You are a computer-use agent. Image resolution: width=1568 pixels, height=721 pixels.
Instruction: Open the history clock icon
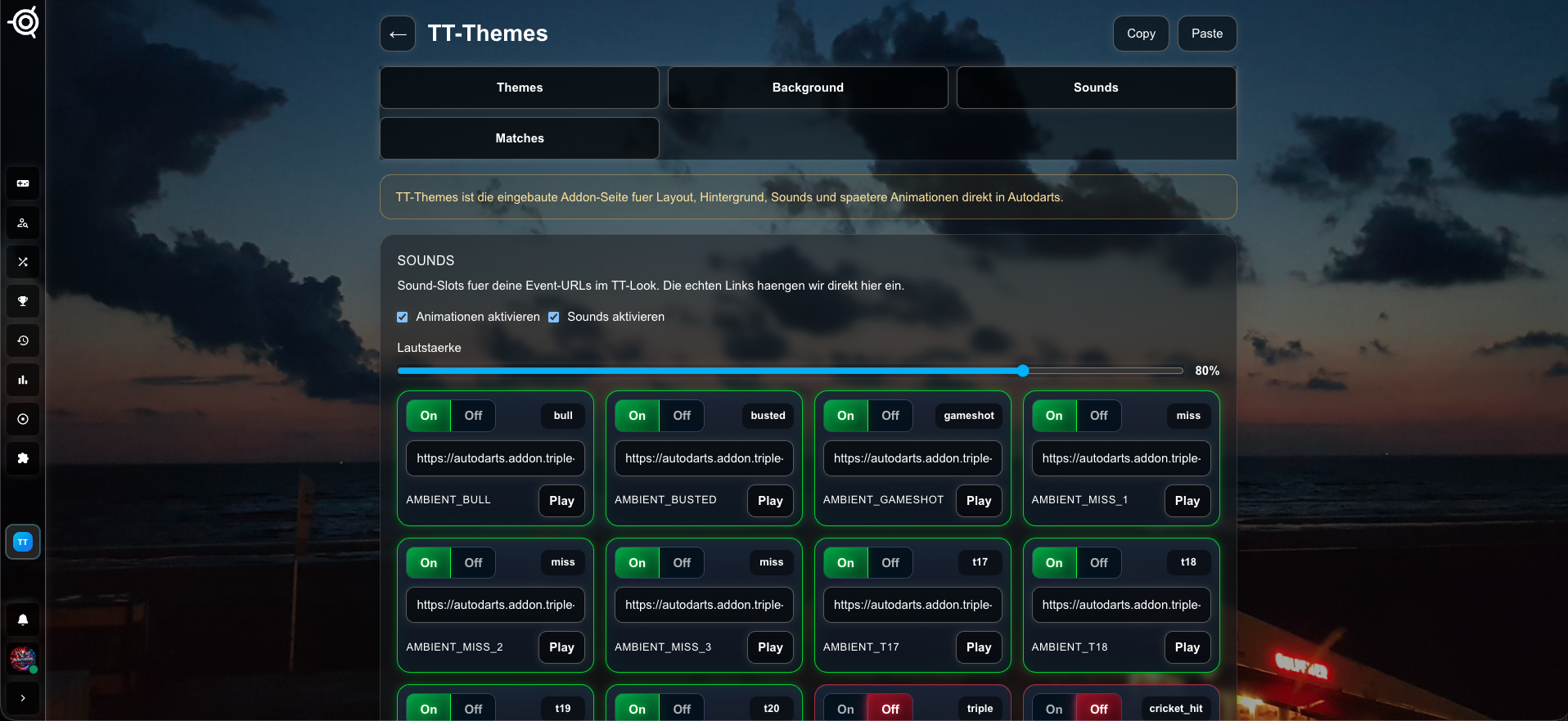tap(23, 340)
